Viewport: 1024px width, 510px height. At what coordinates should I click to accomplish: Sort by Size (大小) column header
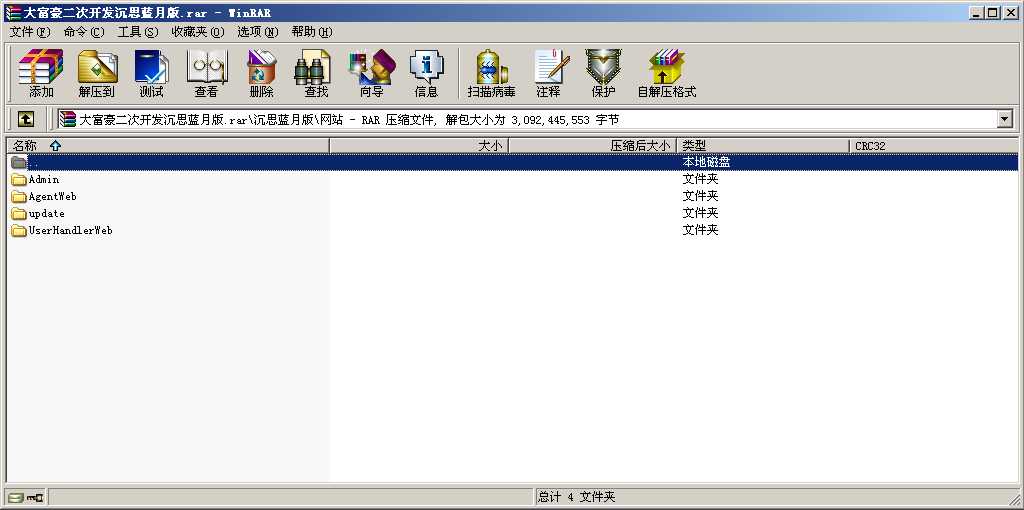point(419,146)
